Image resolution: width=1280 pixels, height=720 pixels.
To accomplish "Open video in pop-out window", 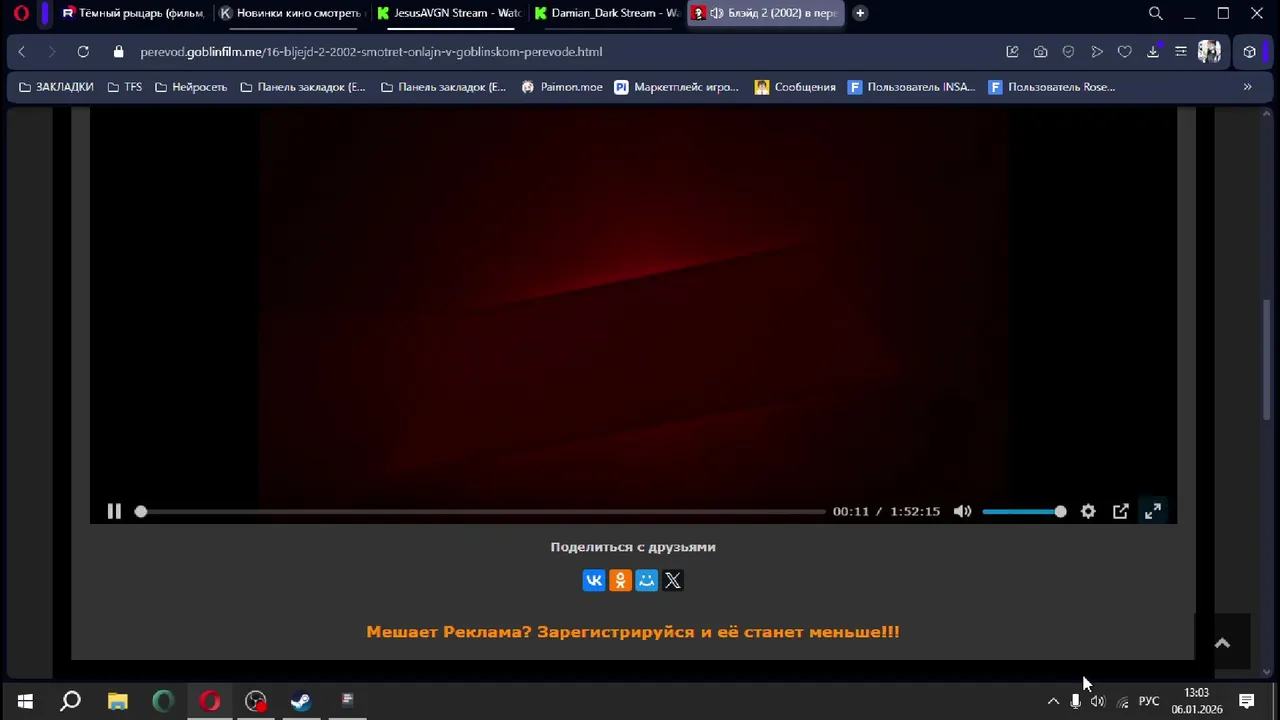I will click(x=1121, y=511).
